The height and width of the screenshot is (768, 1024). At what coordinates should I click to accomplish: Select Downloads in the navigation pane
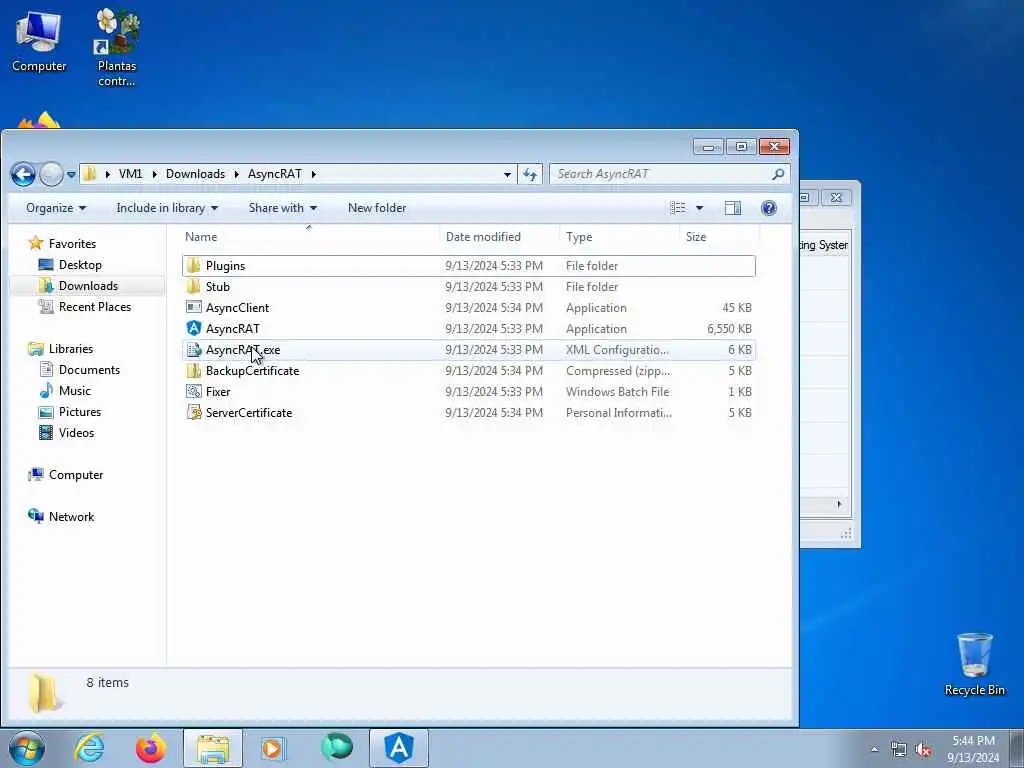(x=88, y=285)
